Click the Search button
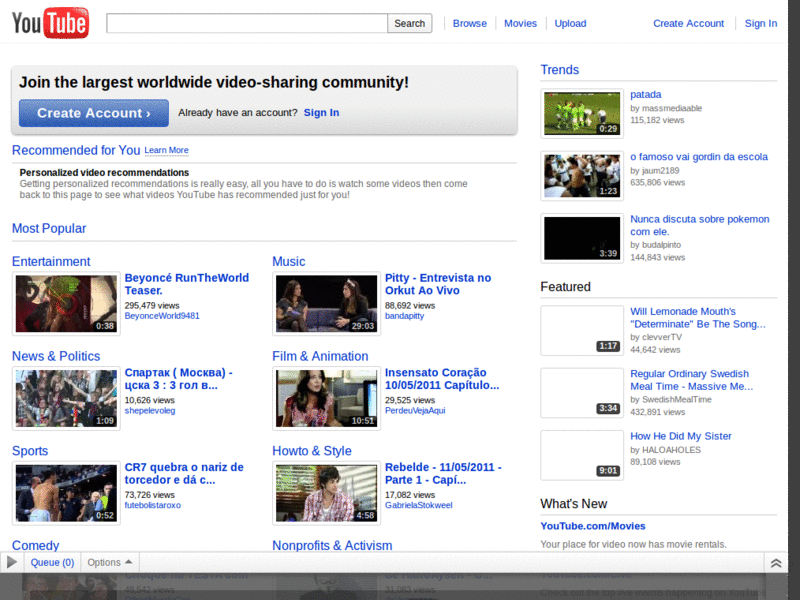 tap(409, 23)
